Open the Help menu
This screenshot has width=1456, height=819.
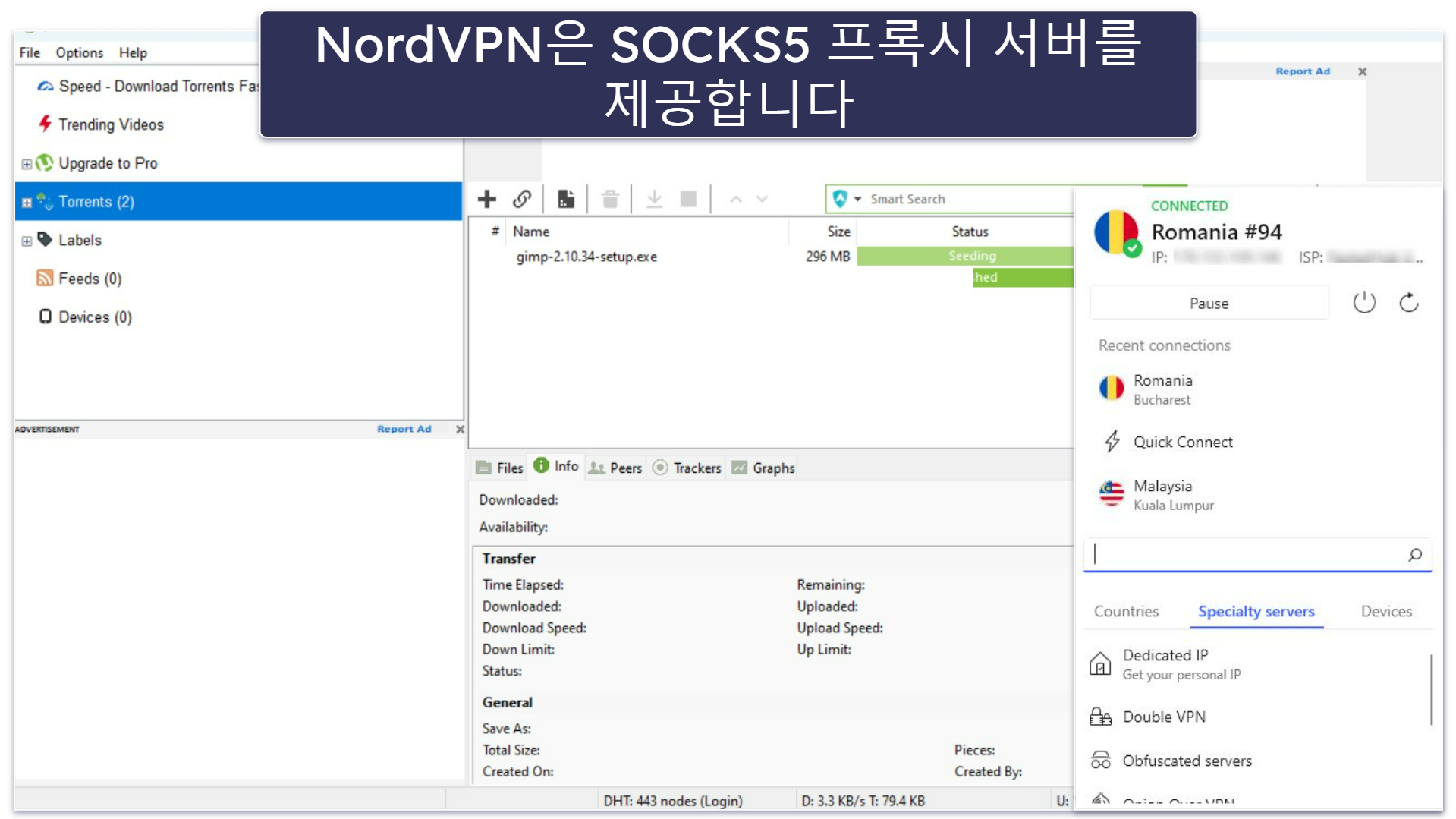tap(133, 52)
